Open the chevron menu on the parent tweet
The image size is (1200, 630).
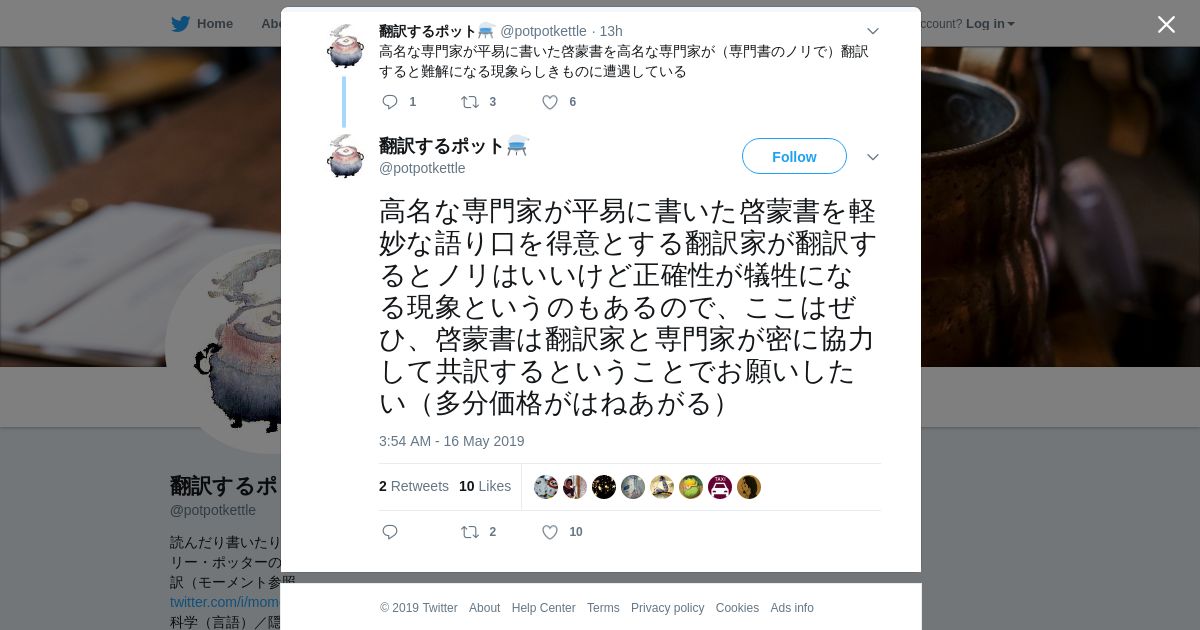coord(872,31)
